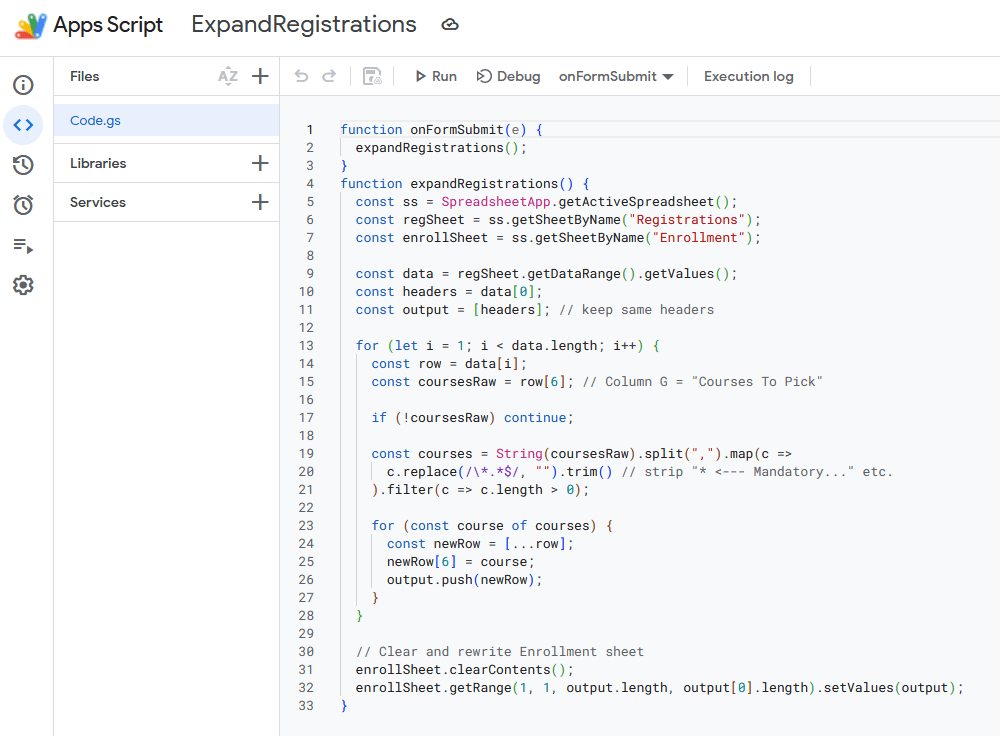Screen dimensions: 1000x736
Task: Click the Undo arrow in toolbar
Action: [x=301, y=76]
